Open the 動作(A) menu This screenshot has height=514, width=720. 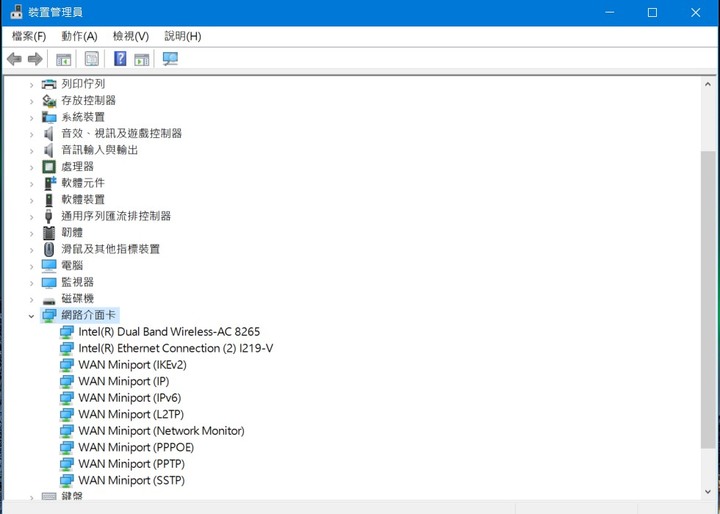tap(79, 36)
